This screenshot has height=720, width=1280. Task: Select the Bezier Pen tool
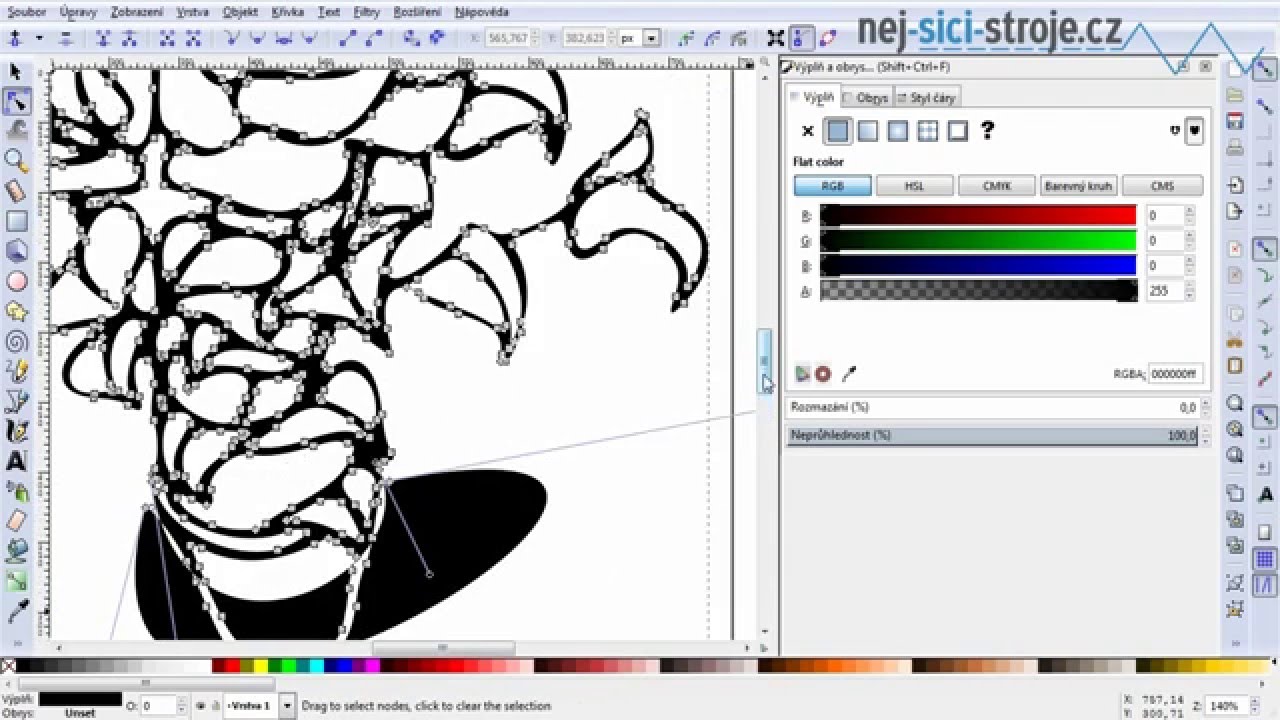coord(16,401)
